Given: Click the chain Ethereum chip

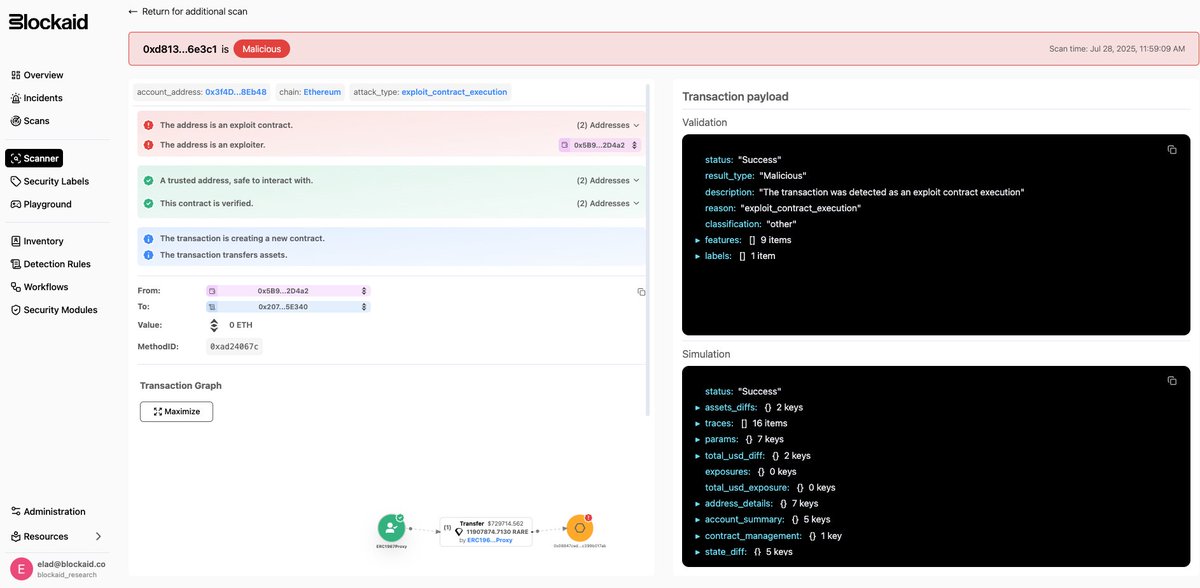Looking at the screenshot, I should [x=310, y=92].
